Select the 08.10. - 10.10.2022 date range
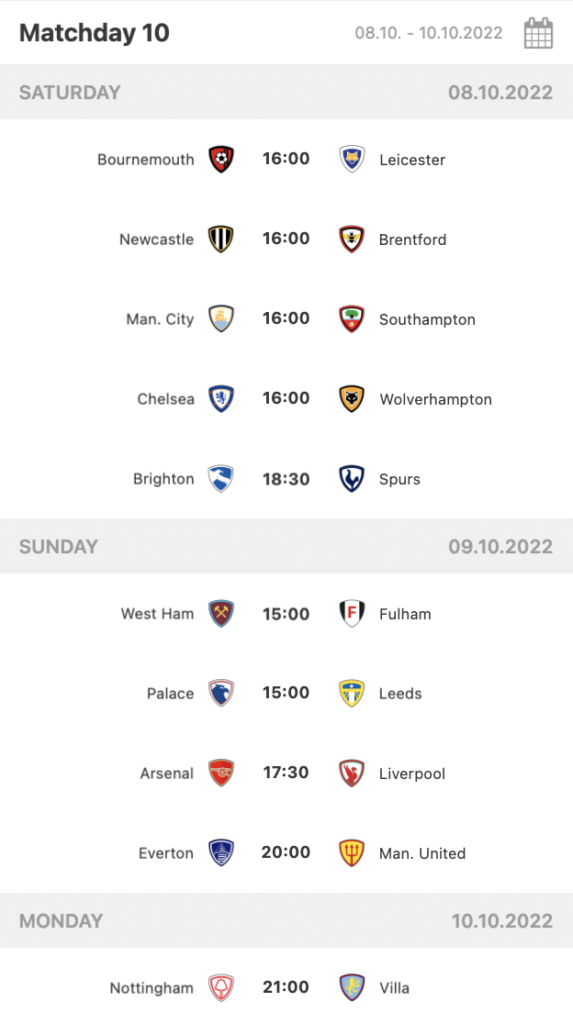The image size is (573, 1024). [429, 33]
